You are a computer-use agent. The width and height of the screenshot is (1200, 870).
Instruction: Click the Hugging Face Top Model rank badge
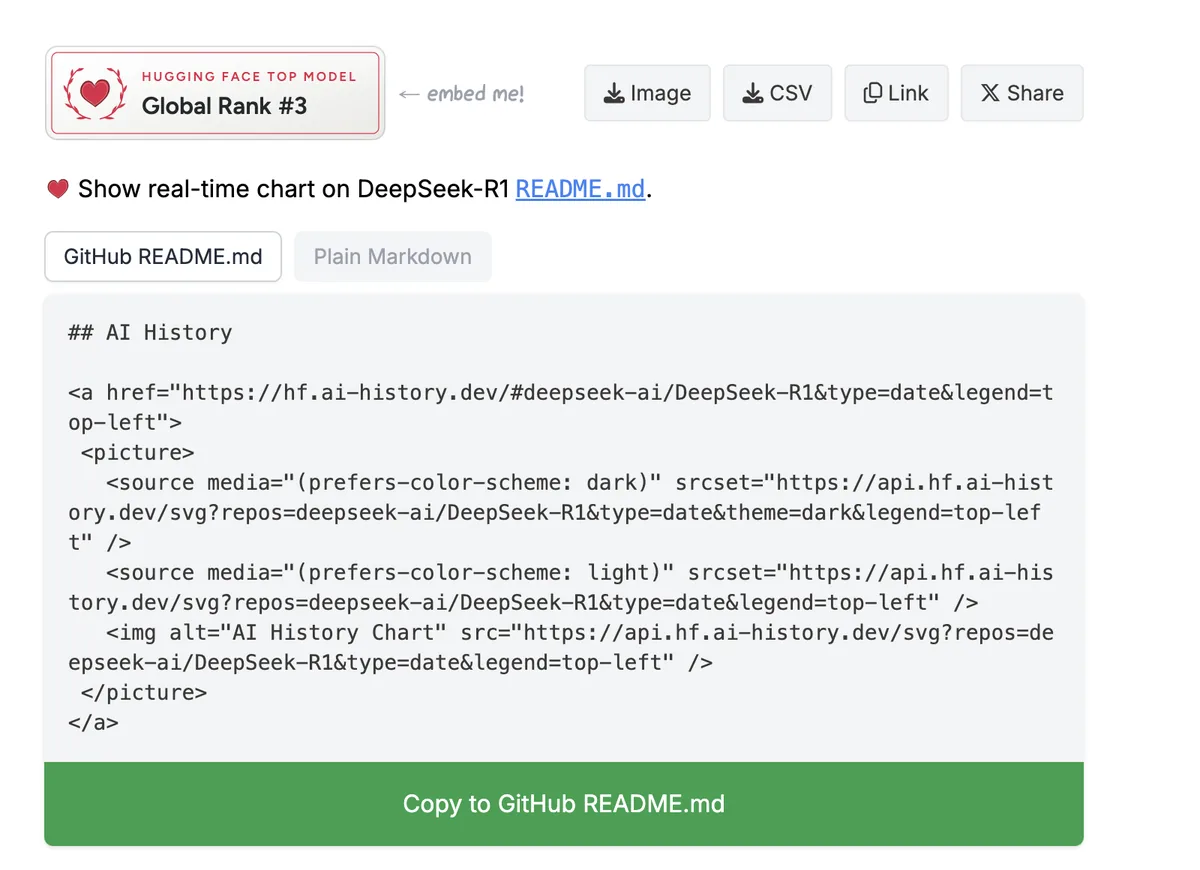215,93
